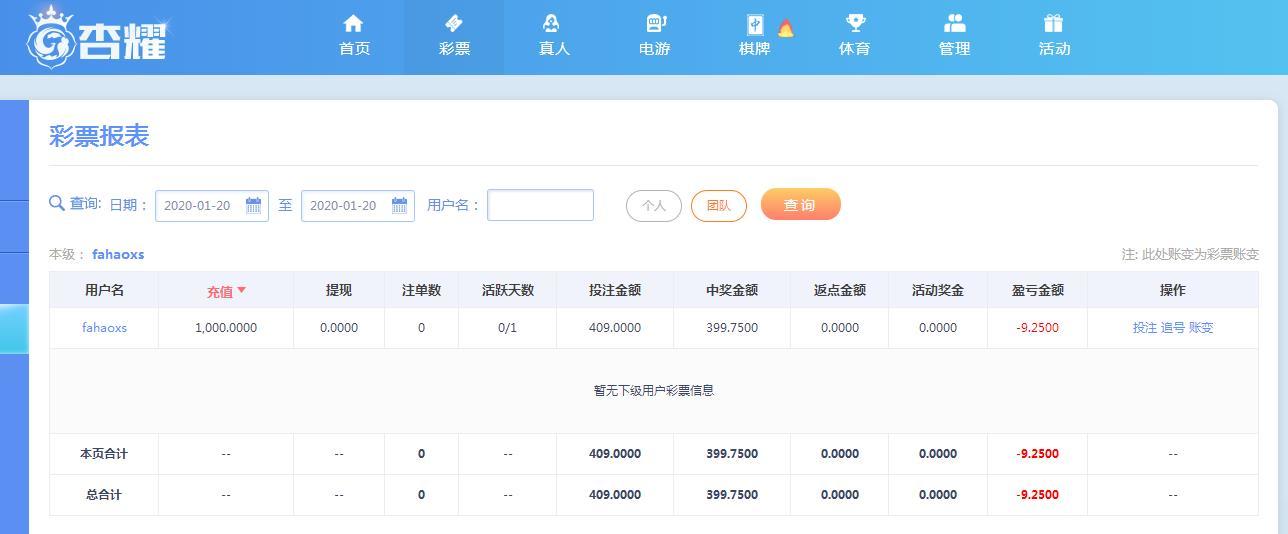This screenshot has height=534, width=1288.
Task: Select the 团队 team filter
Action: [x=719, y=206]
